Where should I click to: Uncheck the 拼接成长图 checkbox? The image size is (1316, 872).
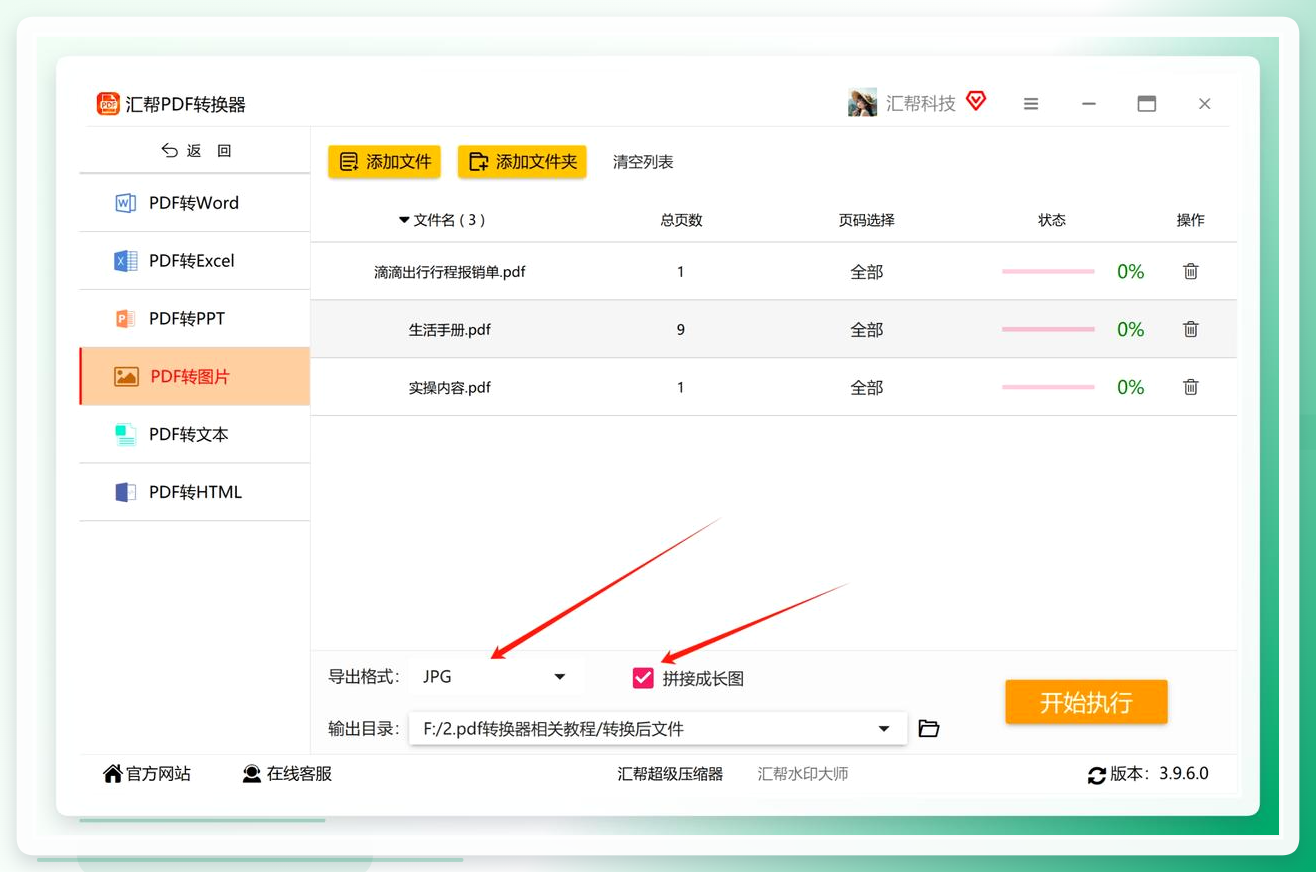[643, 678]
